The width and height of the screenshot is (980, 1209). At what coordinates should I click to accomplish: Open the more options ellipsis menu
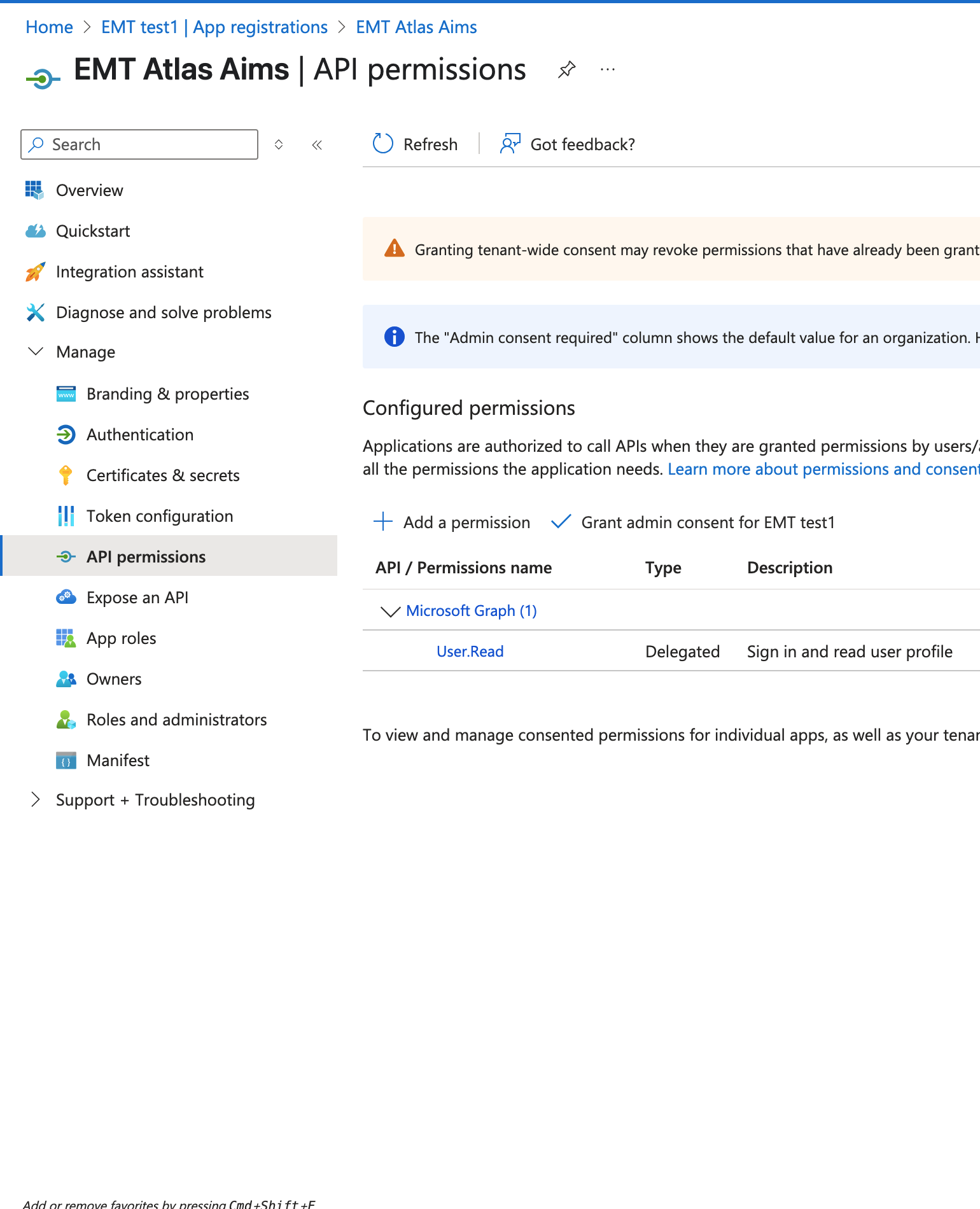tap(608, 69)
